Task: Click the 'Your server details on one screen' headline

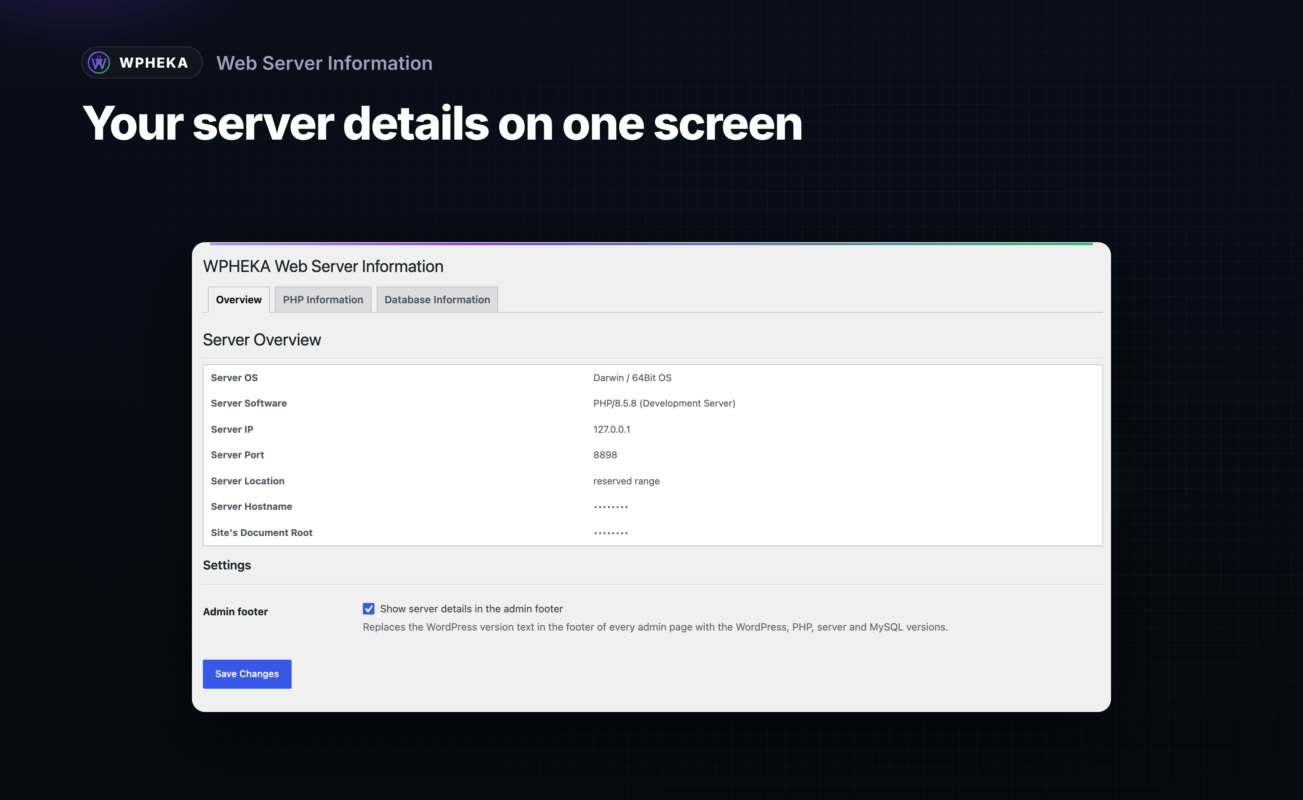Action: tap(442, 123)
